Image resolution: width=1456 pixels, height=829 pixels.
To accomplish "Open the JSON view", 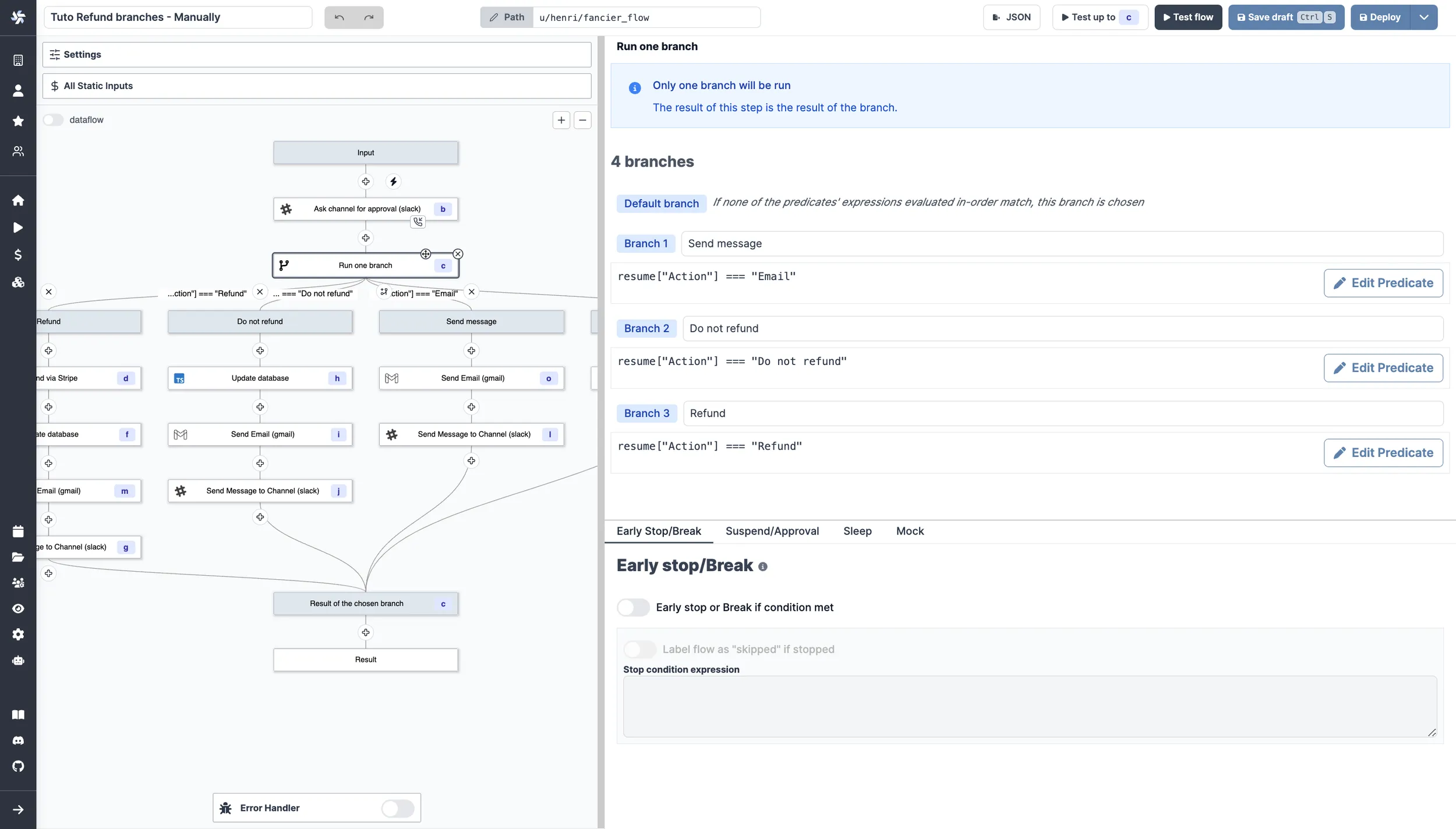I will [x=1012, y=17].
